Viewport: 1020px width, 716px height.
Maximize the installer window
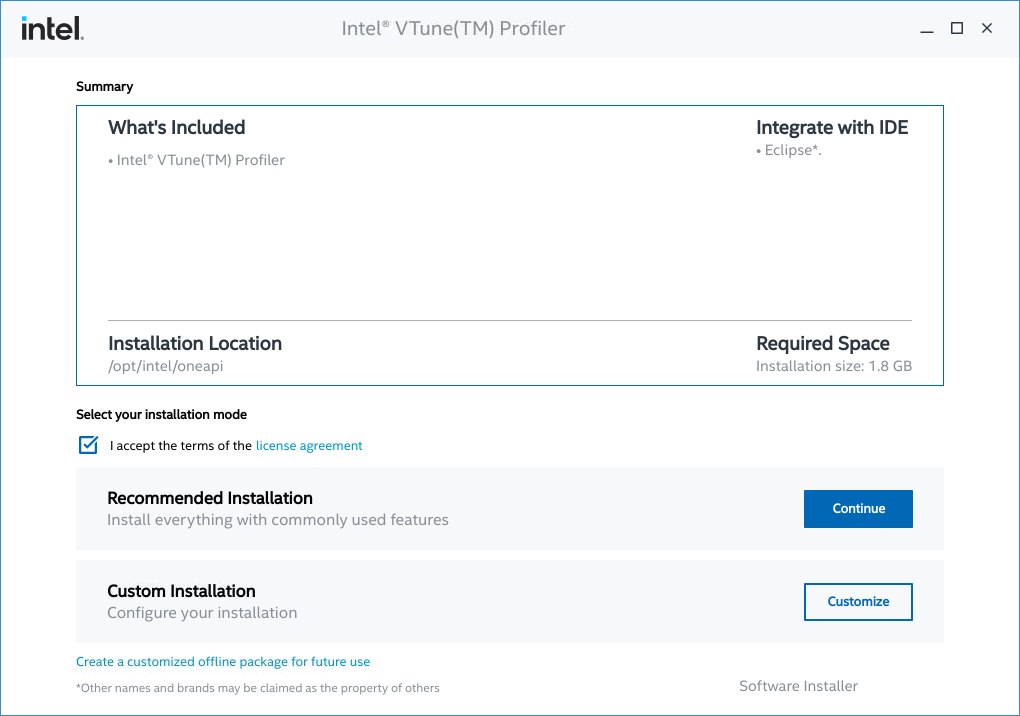tap(957, 28)
